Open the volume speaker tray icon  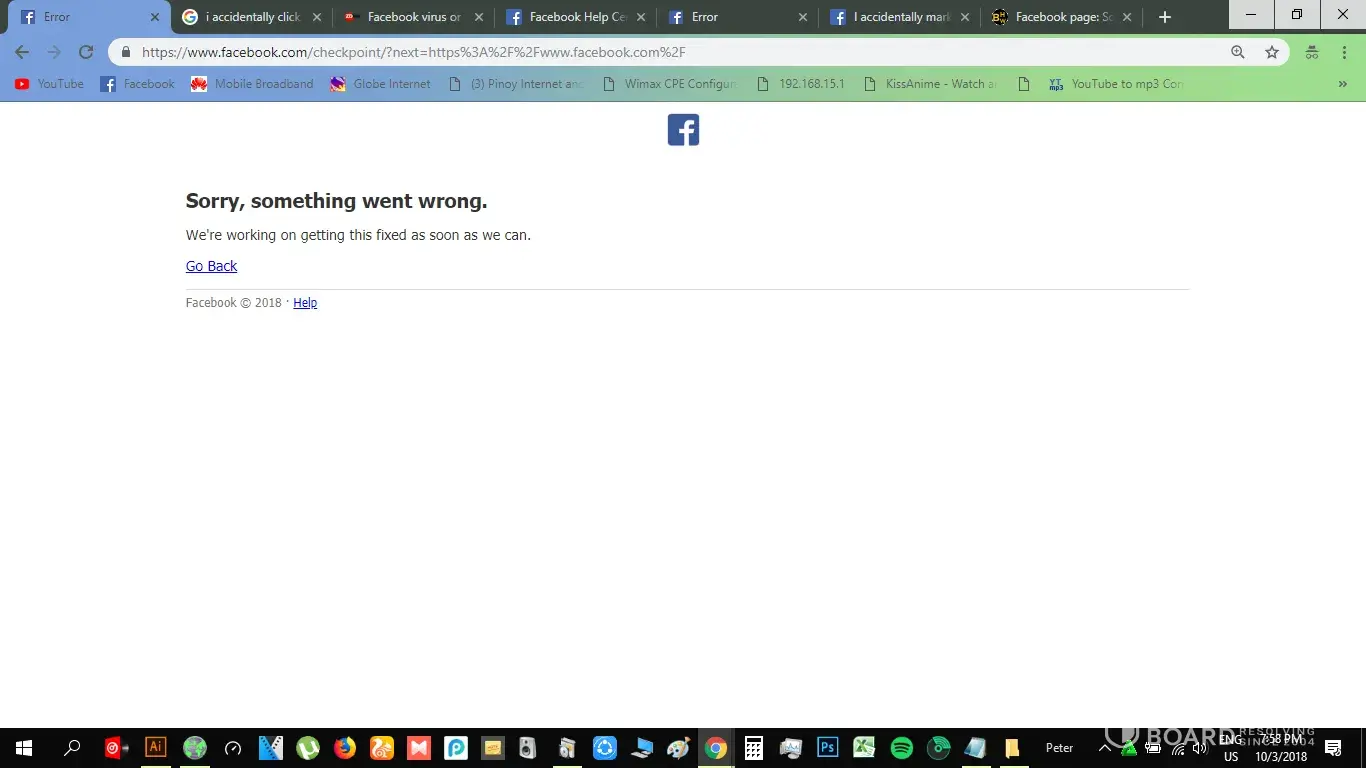click(1200, 749)
